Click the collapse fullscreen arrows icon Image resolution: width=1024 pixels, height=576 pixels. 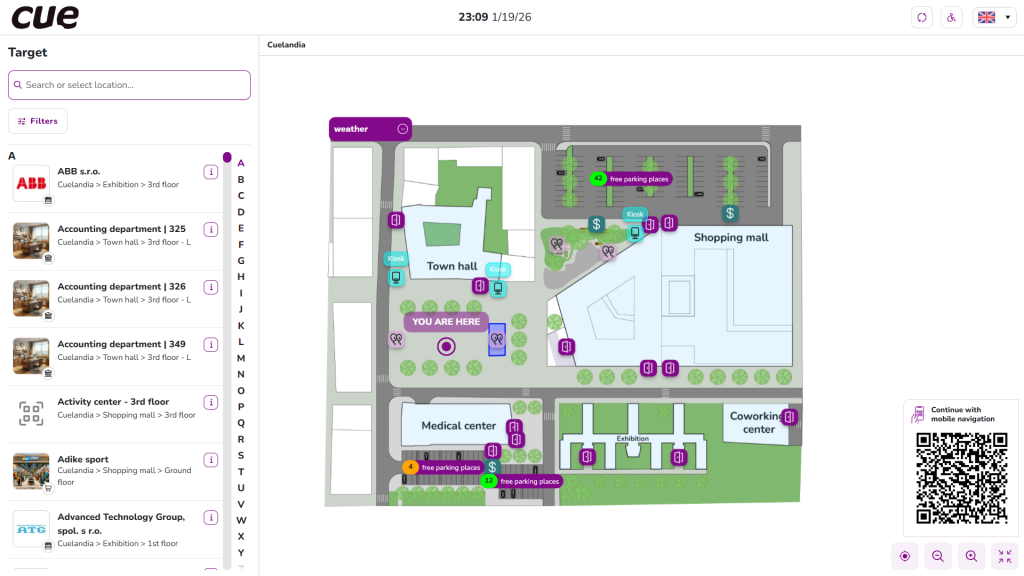click(x=1004, y=556)
